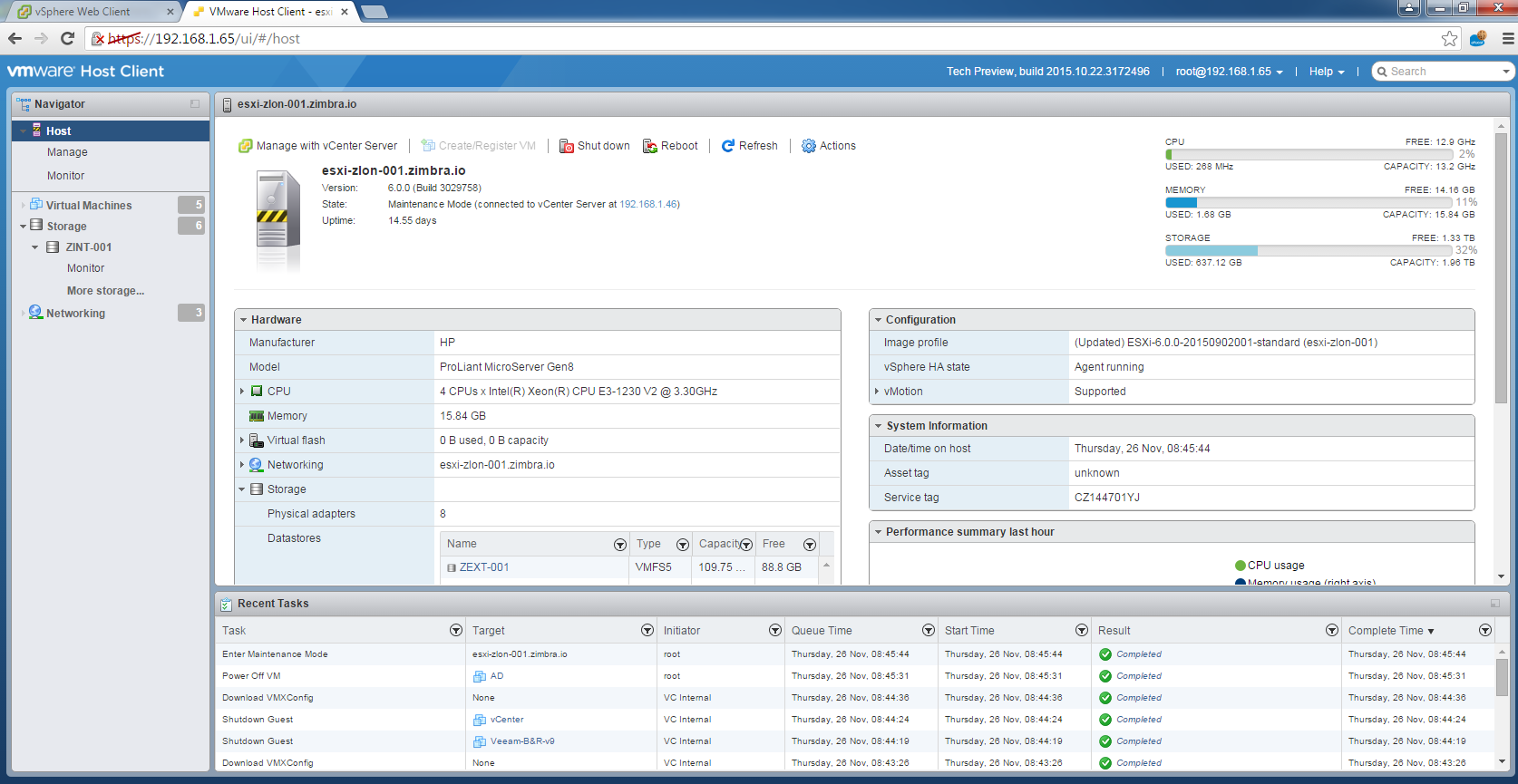This screenshot has width=1518, height=784.
Task: Select Monitor under ZINT-001 datastore
Action: [x=85, y=268]
